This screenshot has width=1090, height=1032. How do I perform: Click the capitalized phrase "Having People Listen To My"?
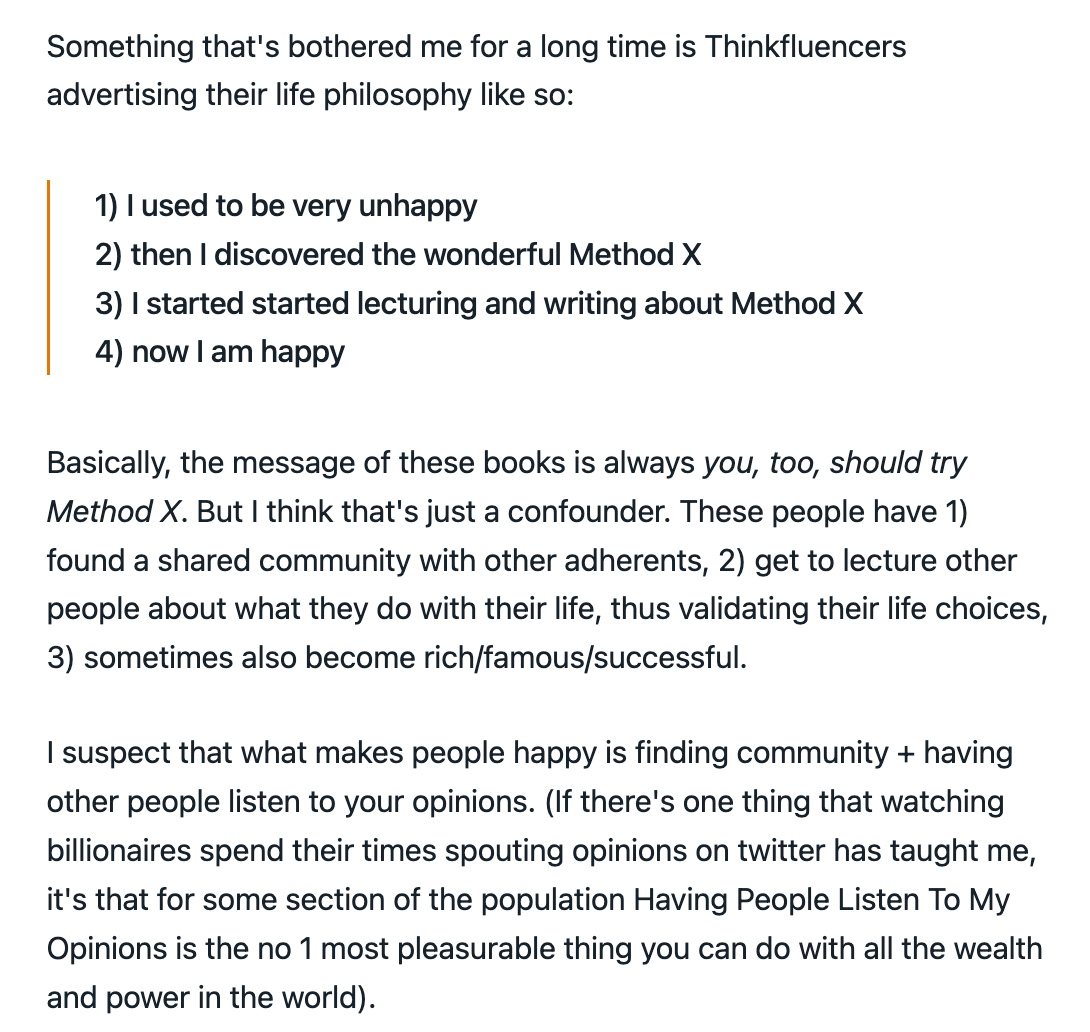pos(821,899)
